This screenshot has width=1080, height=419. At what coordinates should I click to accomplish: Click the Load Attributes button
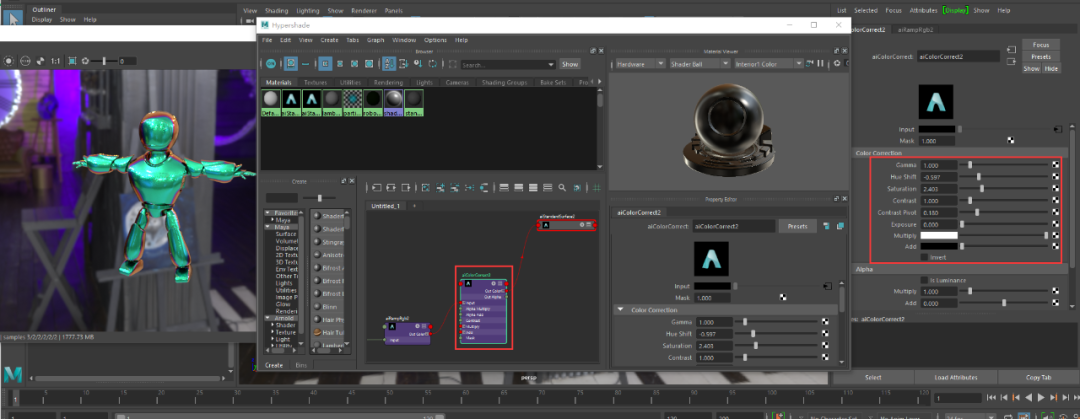tap(955, 377)
